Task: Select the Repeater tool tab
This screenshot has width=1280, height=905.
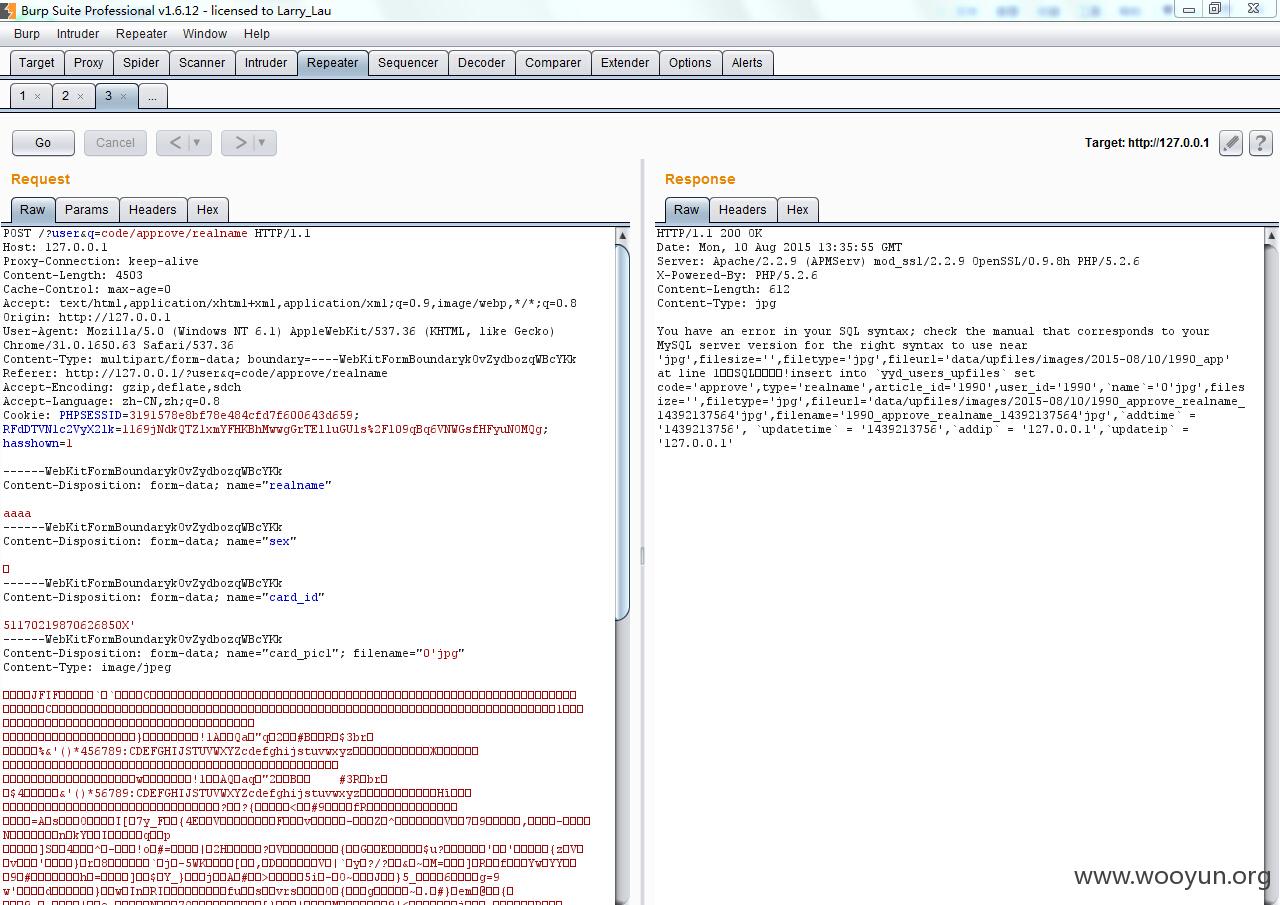Action: [x=332, y=63]
